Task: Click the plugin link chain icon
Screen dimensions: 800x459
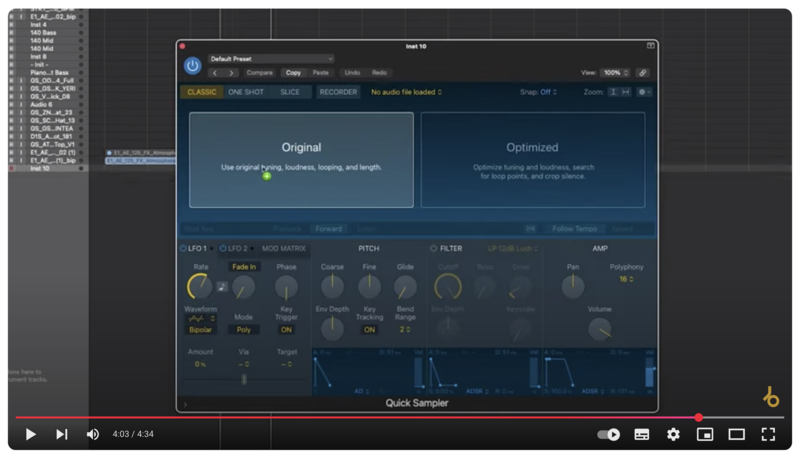Action: pos(643,73)
